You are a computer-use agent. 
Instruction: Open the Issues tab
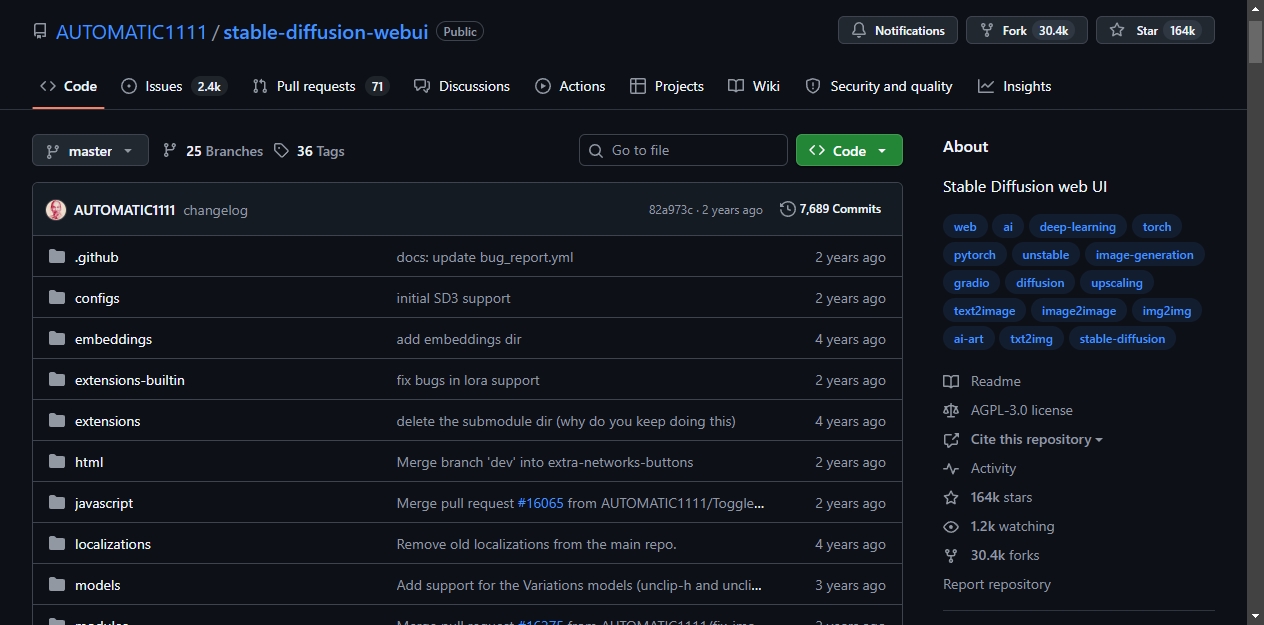coord(174,86)
